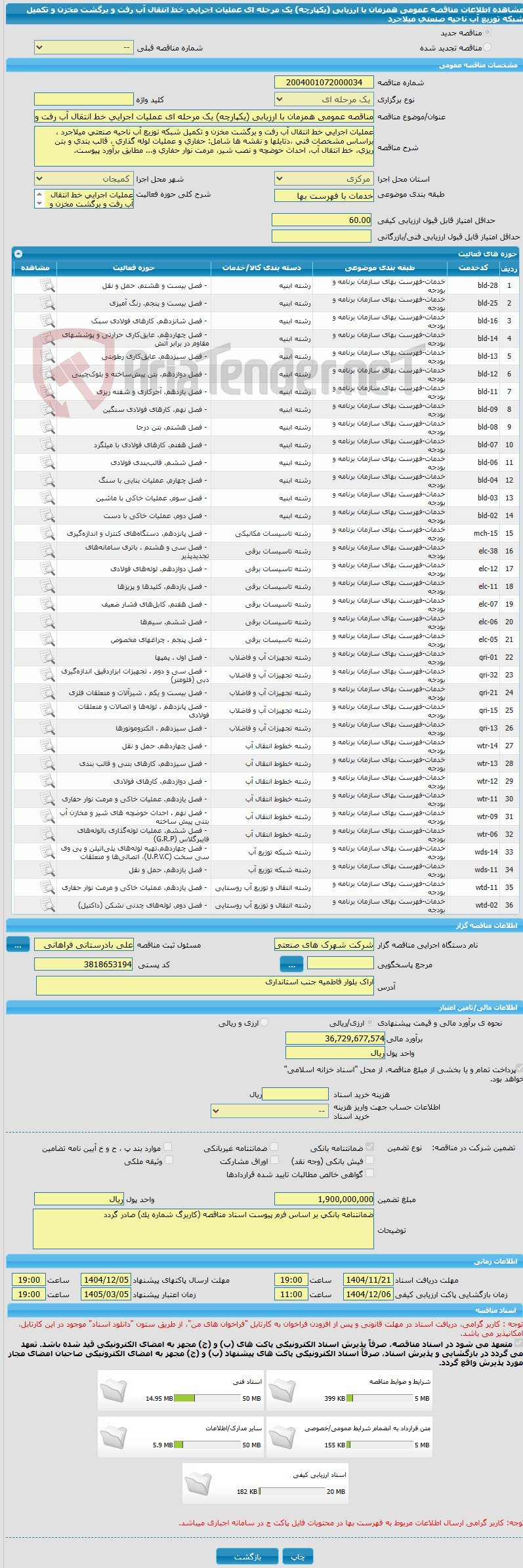View details of row bld-28

[x=47, y=285]
